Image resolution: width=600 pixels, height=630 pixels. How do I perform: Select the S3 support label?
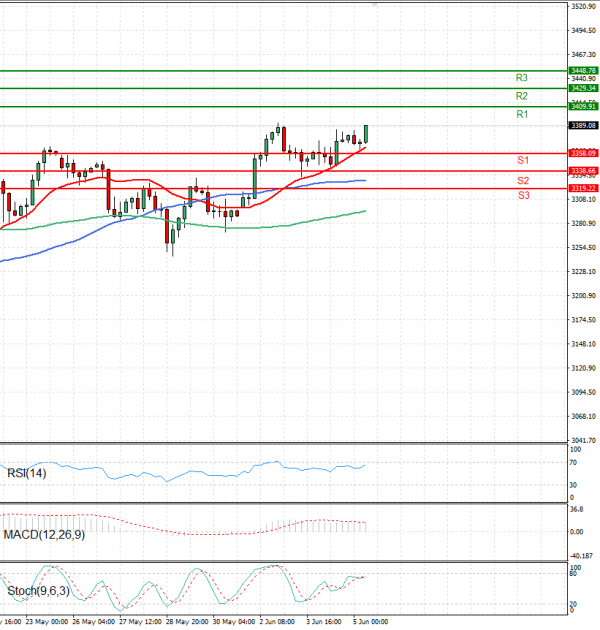pyautogui.click(x=523, y=196)
